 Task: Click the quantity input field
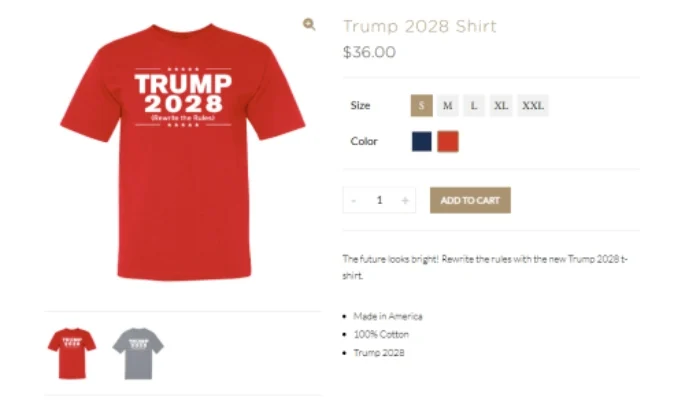pos(379,200)
